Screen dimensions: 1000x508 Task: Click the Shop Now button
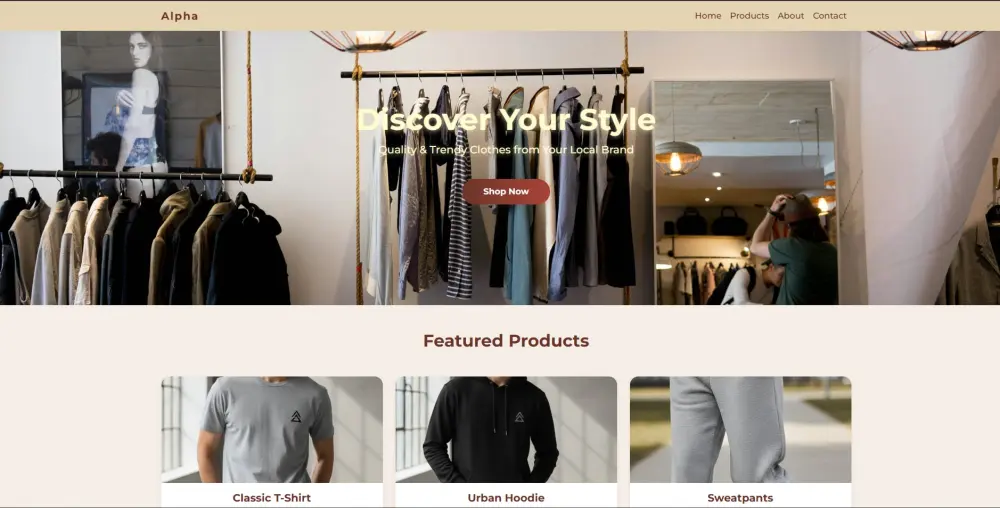(506, 191)
